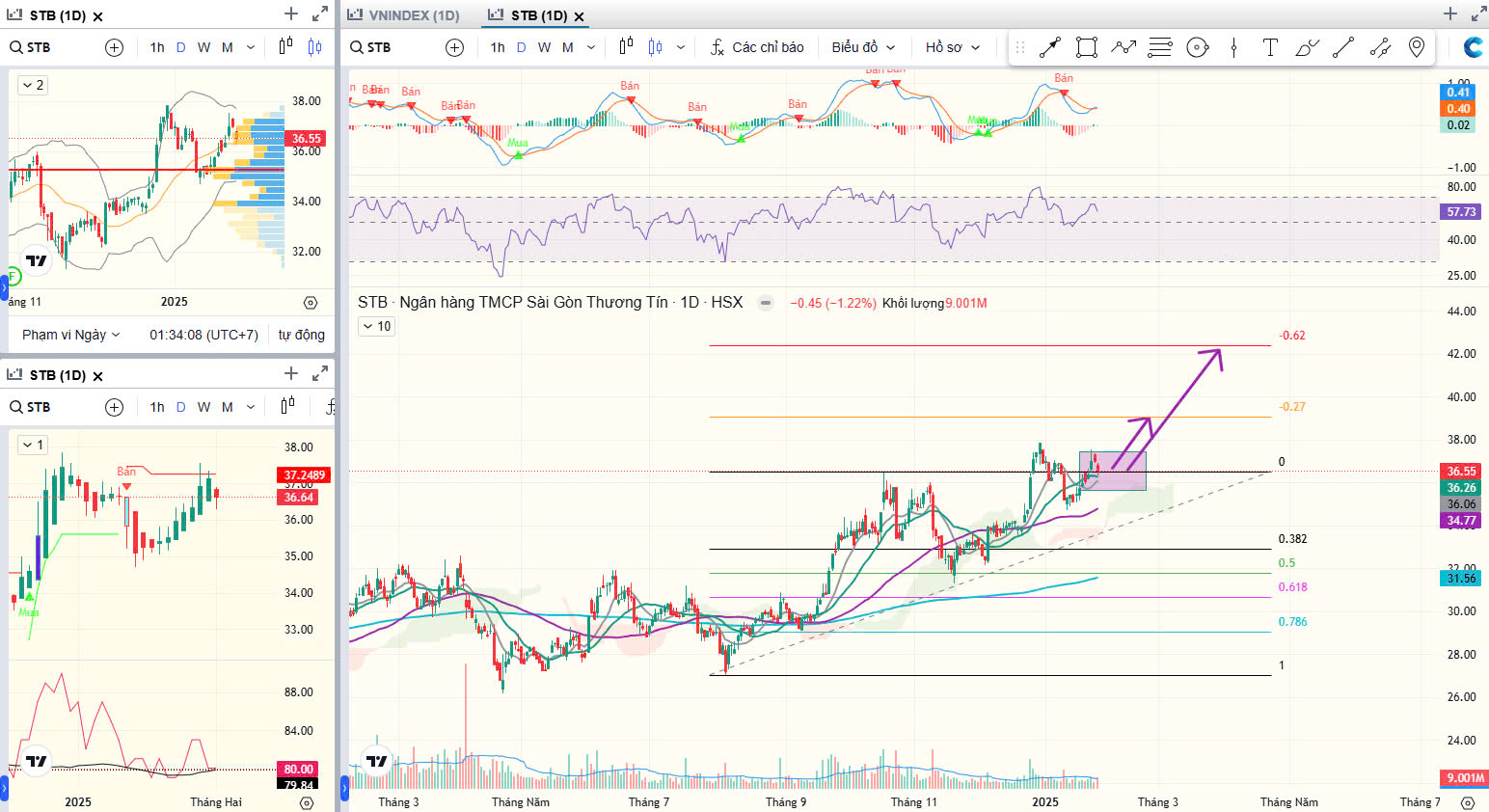The width and height of the screenshot is (1489, 812).
Task: Expand interval dropdown in bottom-left panel
Action: click(251, 407)
